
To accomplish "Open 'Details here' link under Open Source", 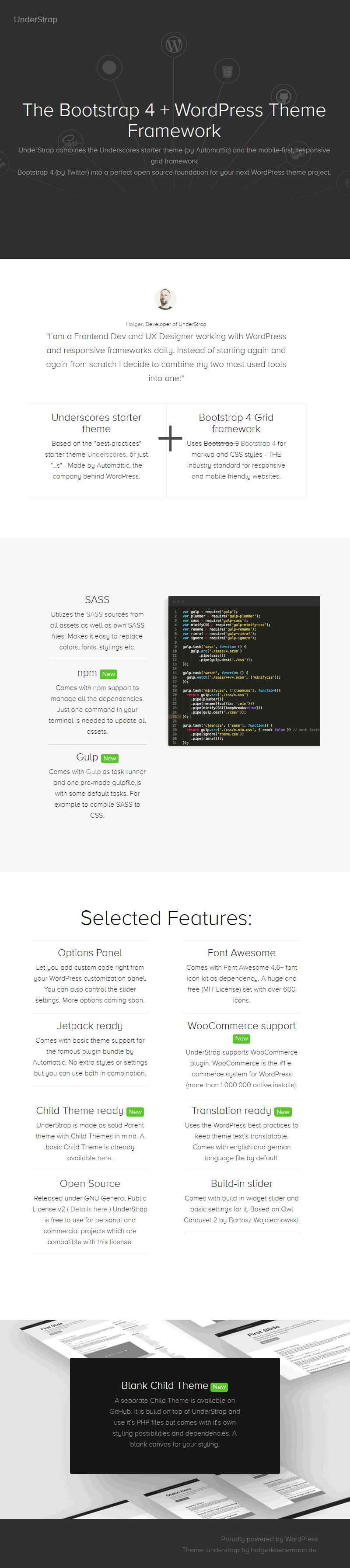I will click(88, 1210).
